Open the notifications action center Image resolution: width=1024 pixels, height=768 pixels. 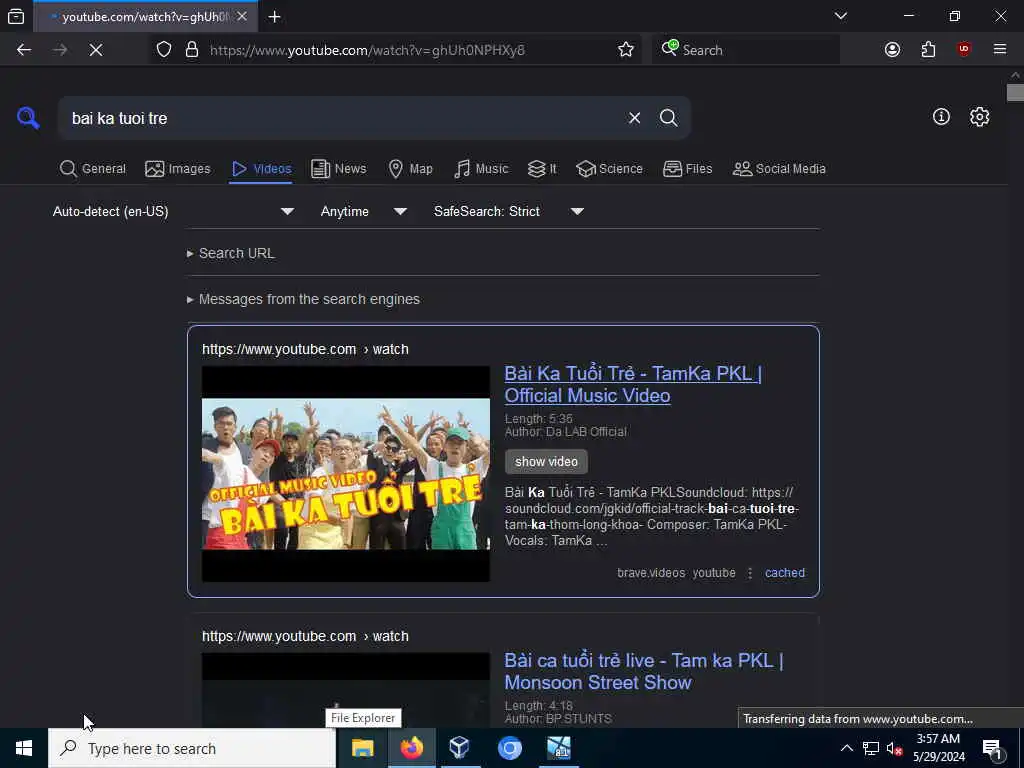tap(993, 748)
